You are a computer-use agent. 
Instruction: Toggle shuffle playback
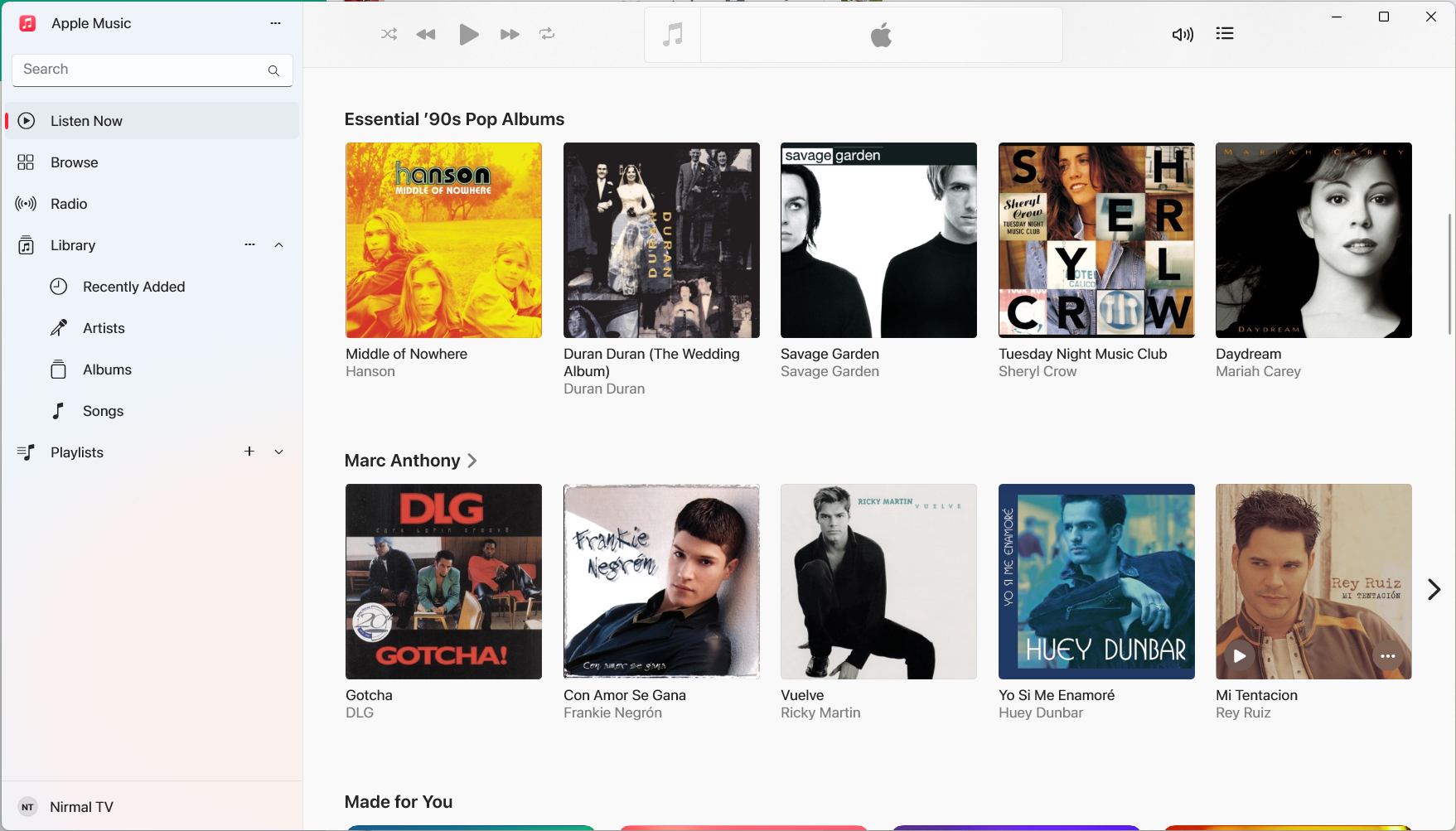tap(389, 34)
